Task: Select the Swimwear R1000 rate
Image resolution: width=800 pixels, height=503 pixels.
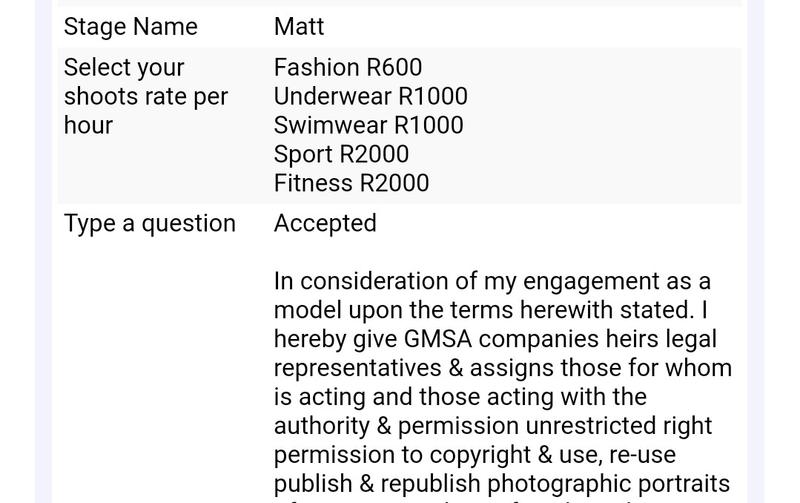Action: (368, 125)
